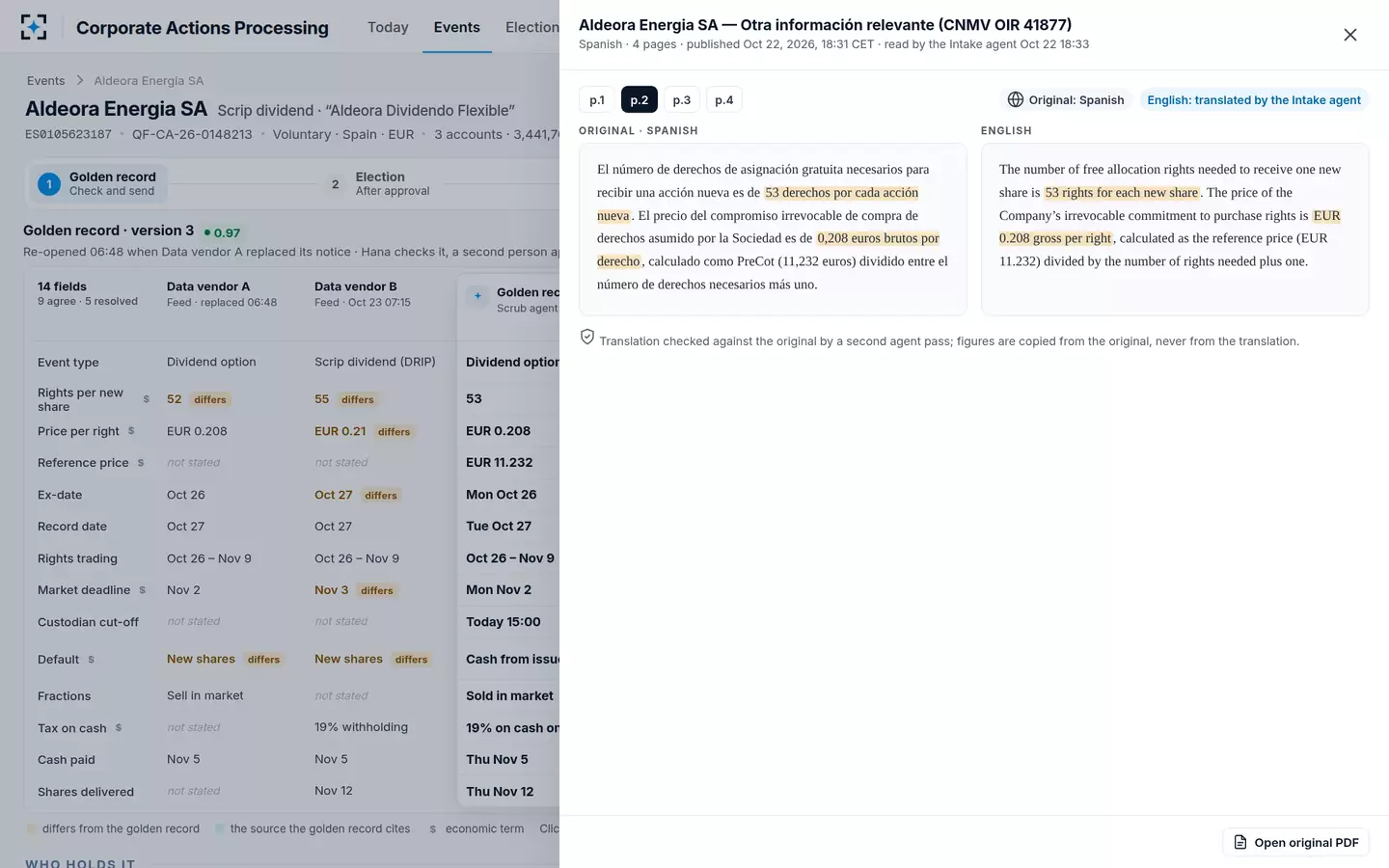Click 'Sell in market' Fractions value
Image resolution: width=1389 pixels, height=868 pixels.
click(204, 695)
